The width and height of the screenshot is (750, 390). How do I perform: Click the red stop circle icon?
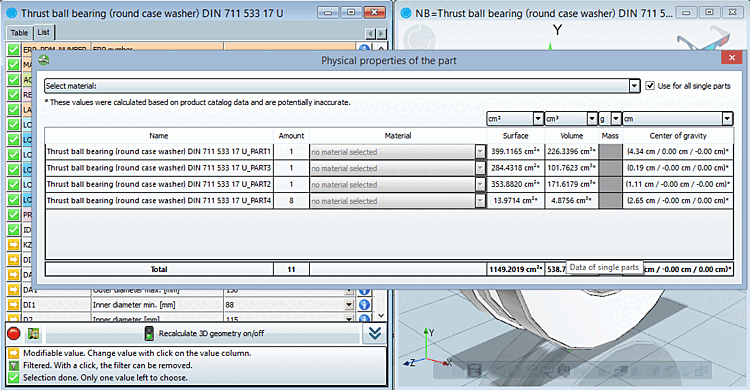click(14, 334)
